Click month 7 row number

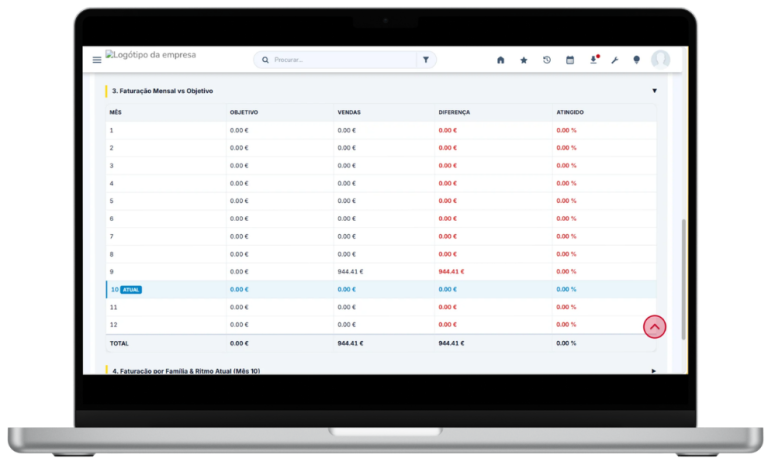[112, 236]
